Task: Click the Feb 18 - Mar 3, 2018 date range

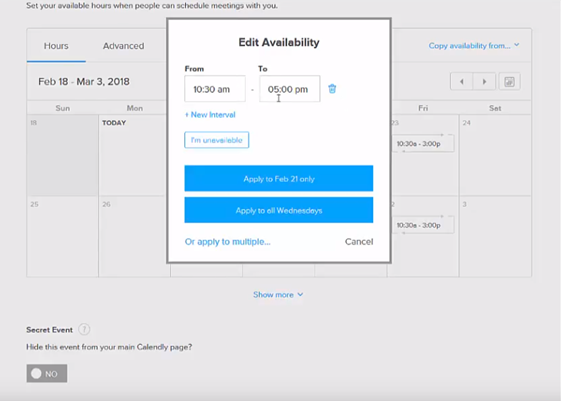Action: (x=84, y=82)
